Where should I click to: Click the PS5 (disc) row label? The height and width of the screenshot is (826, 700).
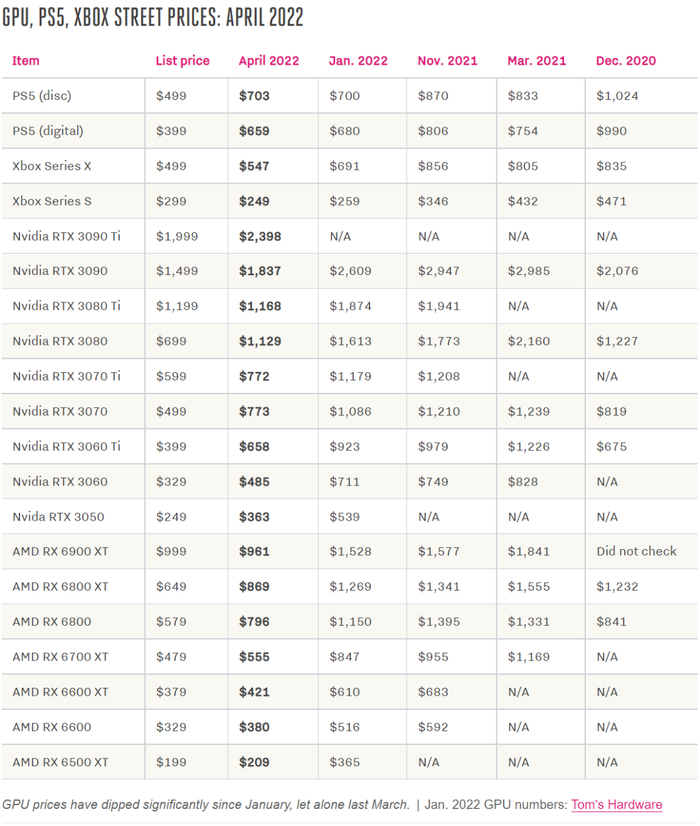click(42, 96)
